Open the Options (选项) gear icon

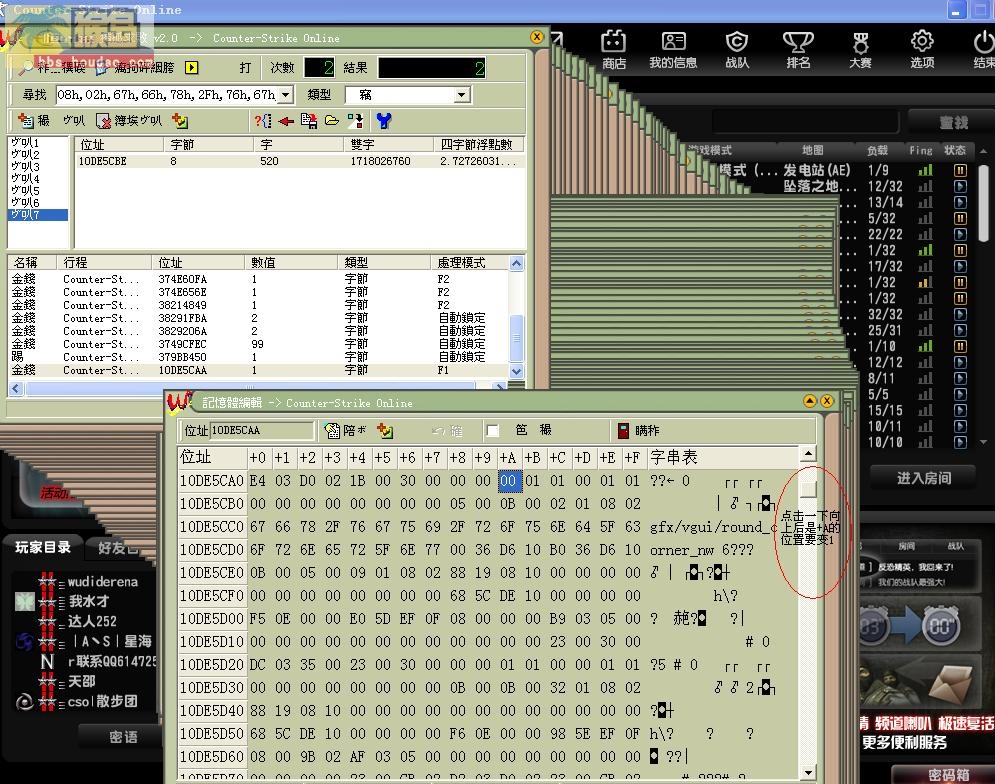(922, 50)
